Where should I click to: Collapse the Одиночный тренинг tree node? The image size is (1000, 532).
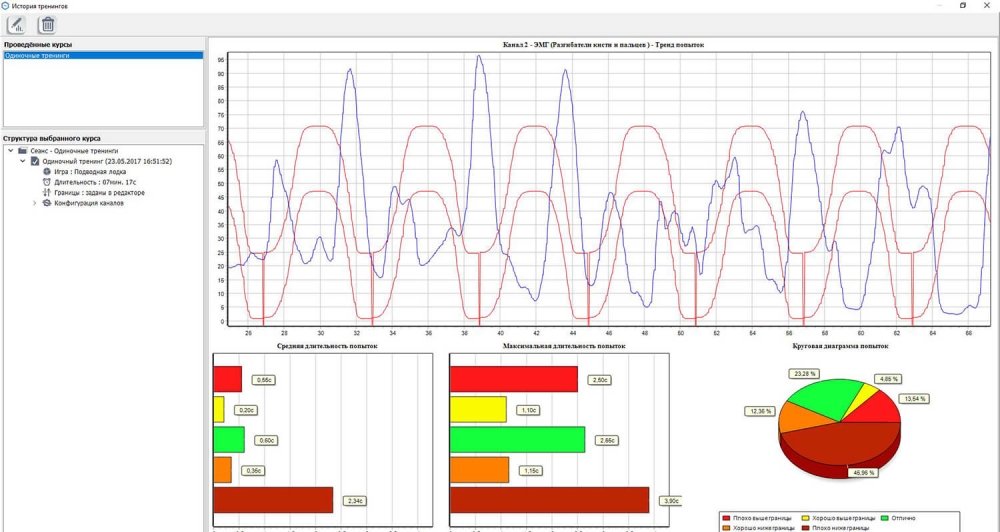(22, 161)
